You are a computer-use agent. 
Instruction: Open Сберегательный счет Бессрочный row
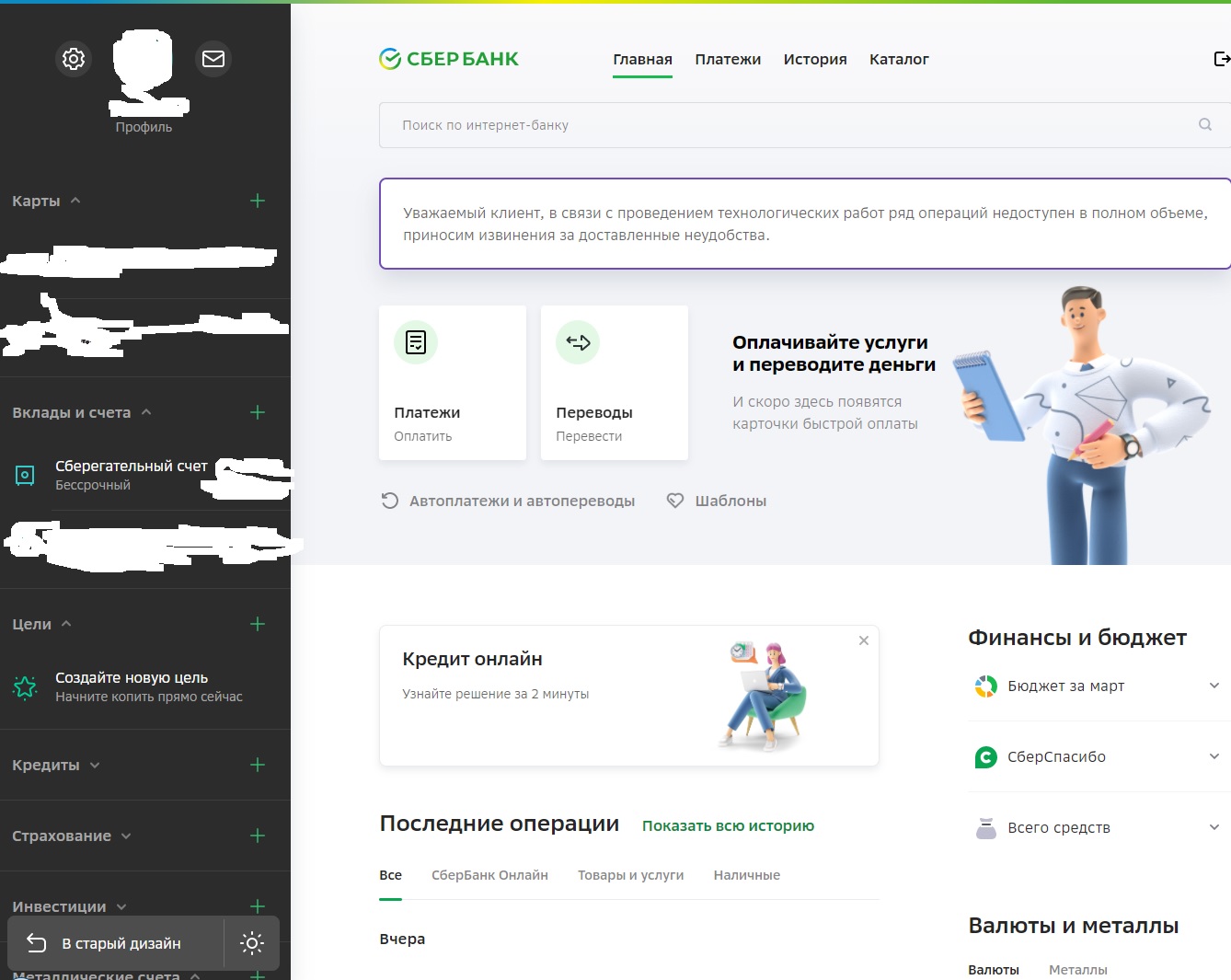coord(145,475)
